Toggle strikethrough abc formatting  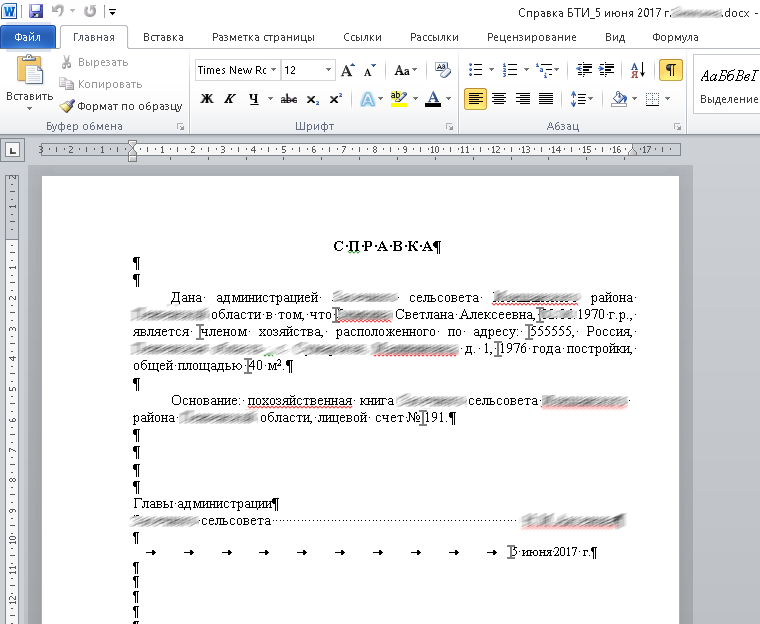289,99
